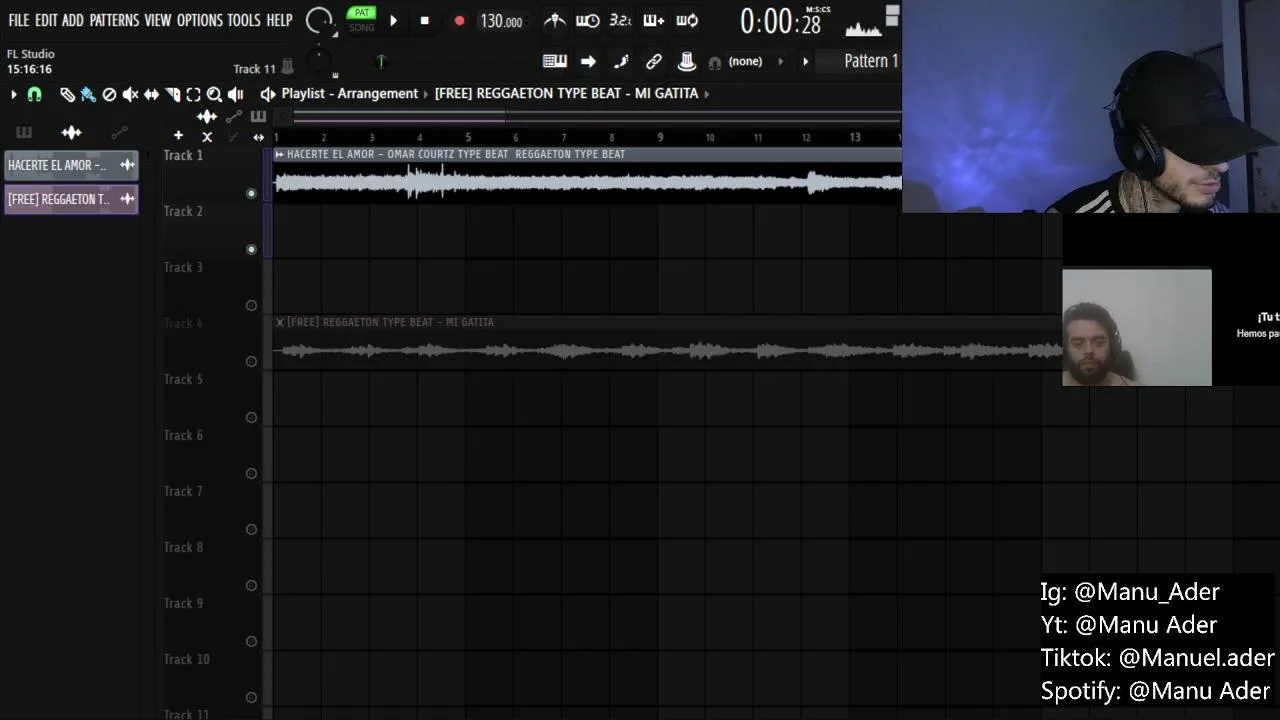
Task: Click the Playlist - Arrangement breadcrumb
Action: (349, 93)
